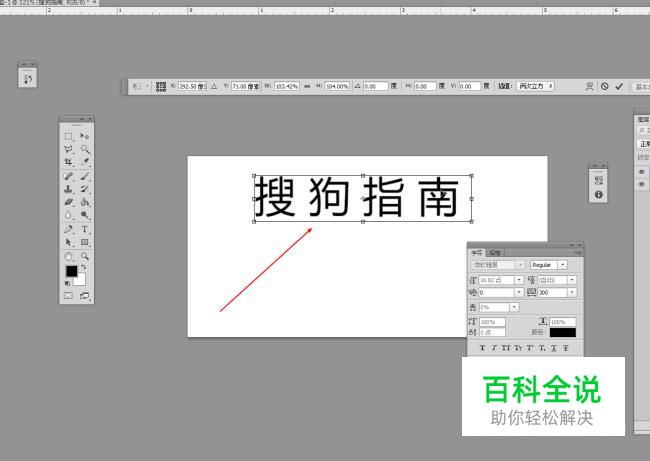Select the History Brush tool
Screen dimensions: 650x461
click(x=85, y=189)
